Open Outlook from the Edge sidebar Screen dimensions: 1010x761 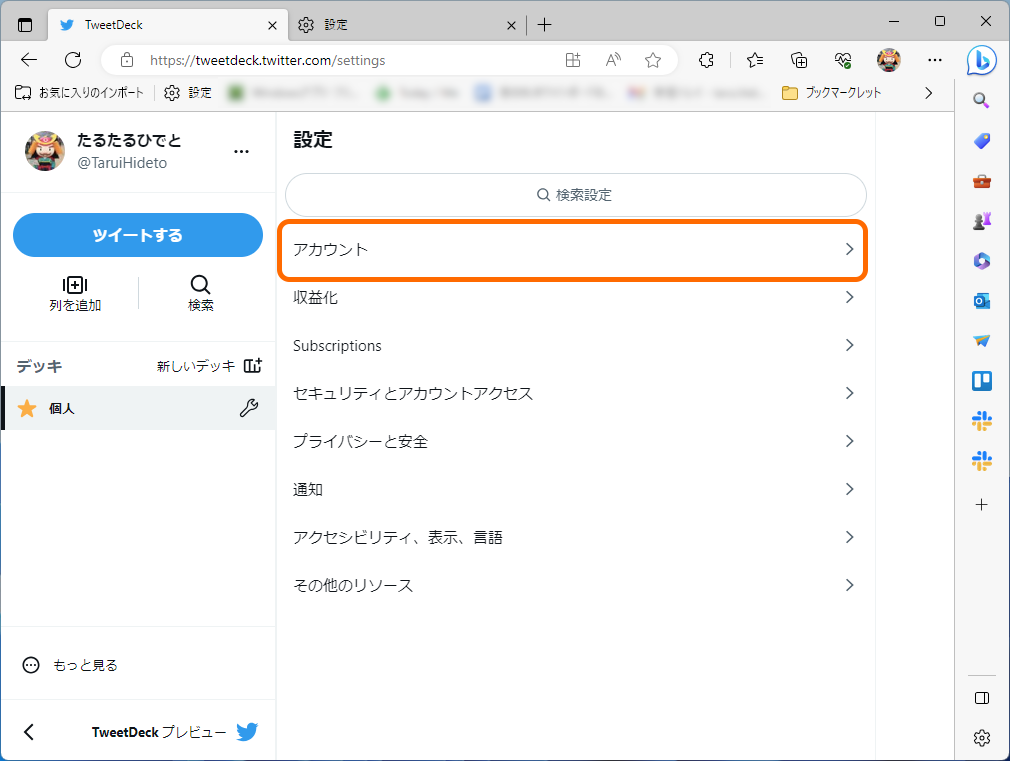(x=981, y=300)
